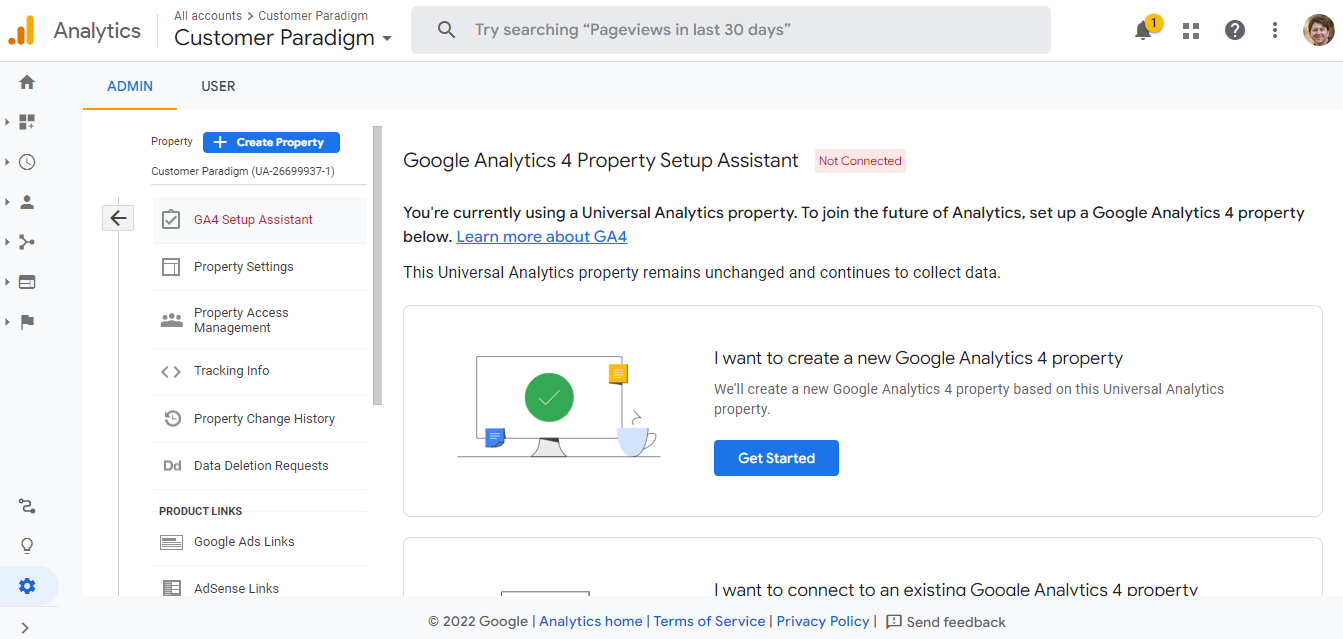This screenshot has height=639, width=1343.
Task: Open the Attribution icon near sidebar bottom
Action: [x=26, y=506]
